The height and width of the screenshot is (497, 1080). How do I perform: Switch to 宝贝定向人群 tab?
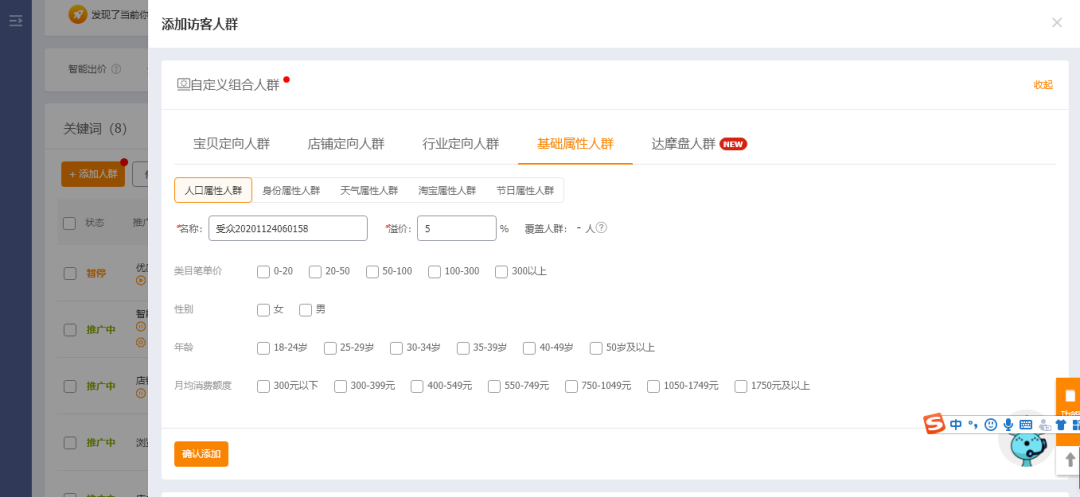[x=231, y=144]
